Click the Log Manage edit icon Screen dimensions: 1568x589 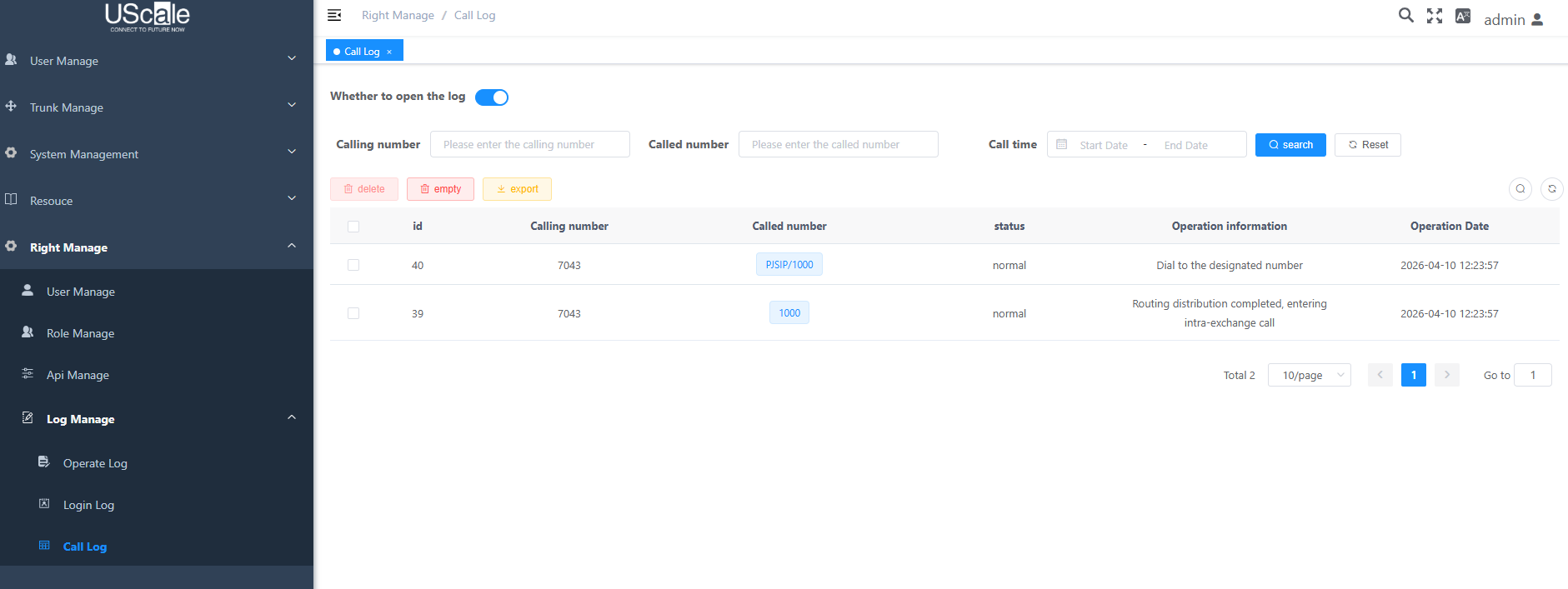[28, 417]
